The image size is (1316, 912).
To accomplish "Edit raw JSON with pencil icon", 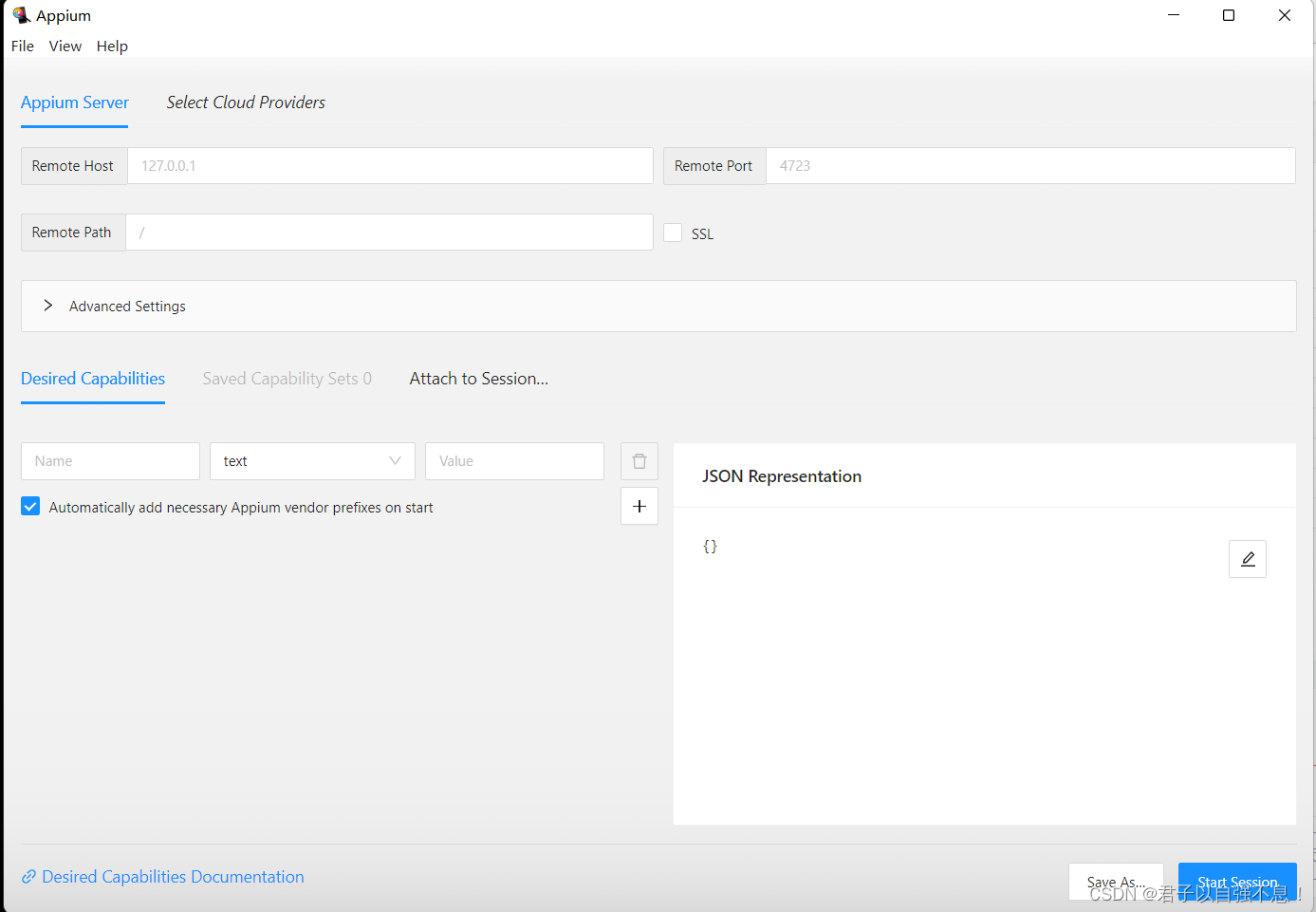I will (x=1247, y=559).
